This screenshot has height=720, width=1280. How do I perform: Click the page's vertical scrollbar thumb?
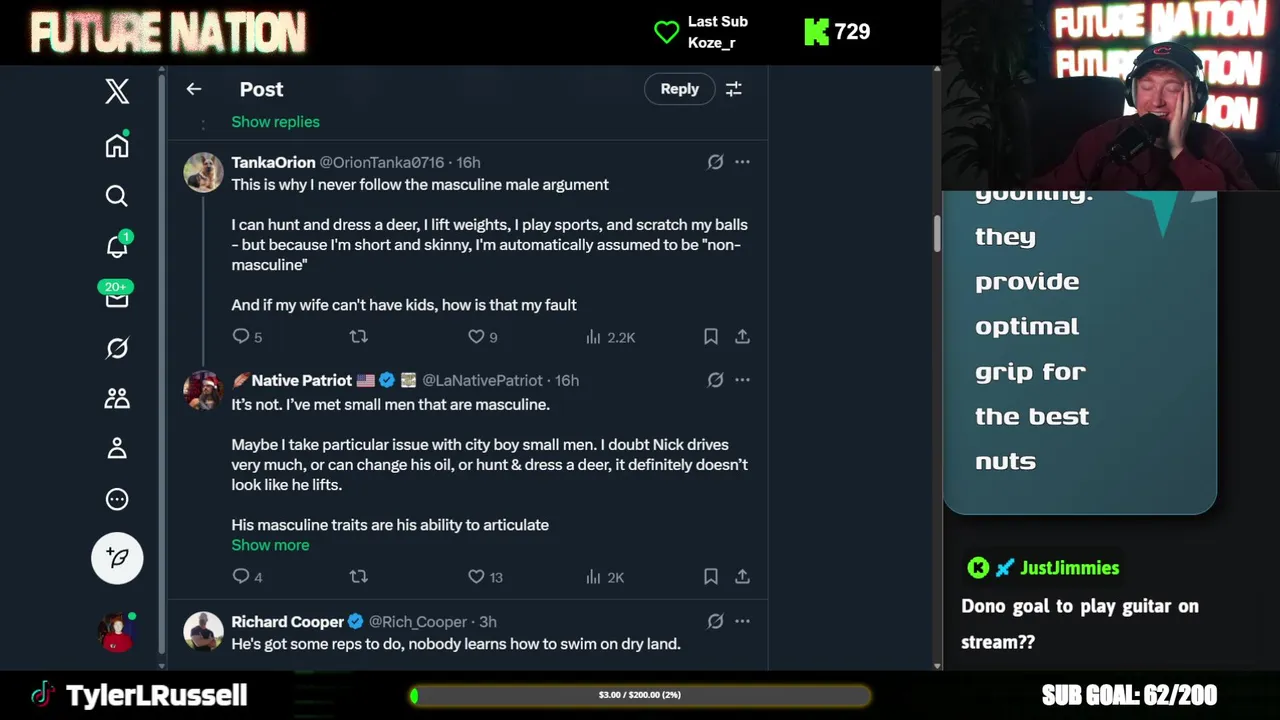(937, 232)
